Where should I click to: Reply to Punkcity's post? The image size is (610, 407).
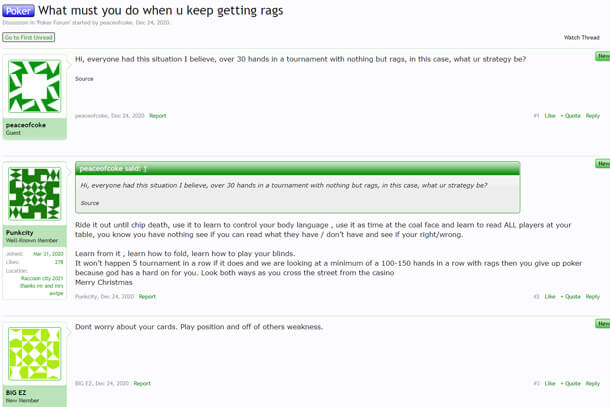pos(592,296)
